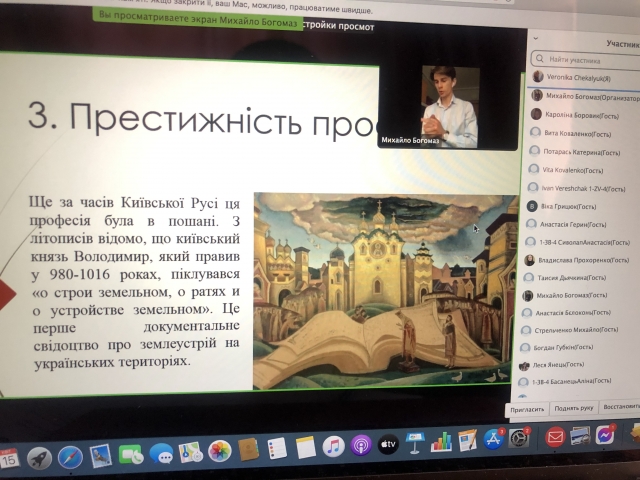Image resolution: width=640 pixels, height=480 pixels.
Task: Click slide paragraph about Київської Русі
Action: coord(135,282)
